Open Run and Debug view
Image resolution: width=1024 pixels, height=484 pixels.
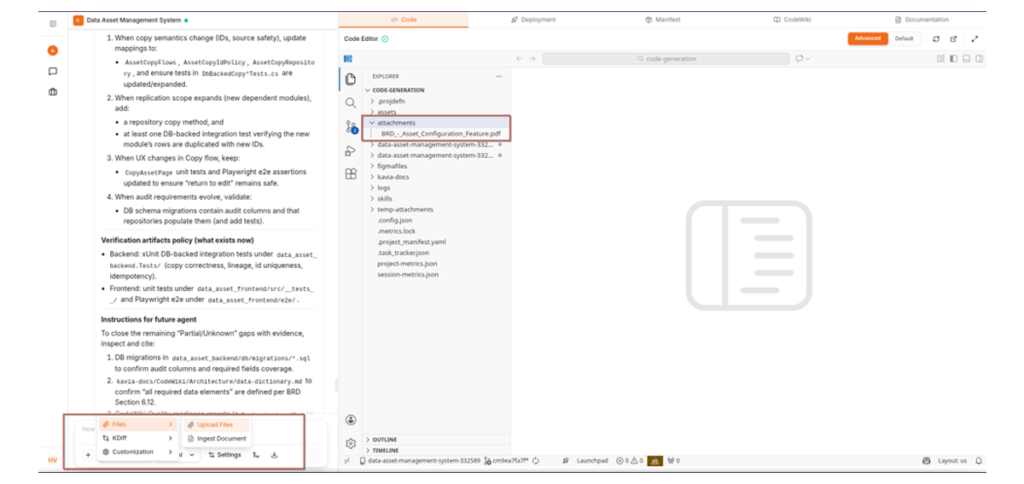coord(351,151)
